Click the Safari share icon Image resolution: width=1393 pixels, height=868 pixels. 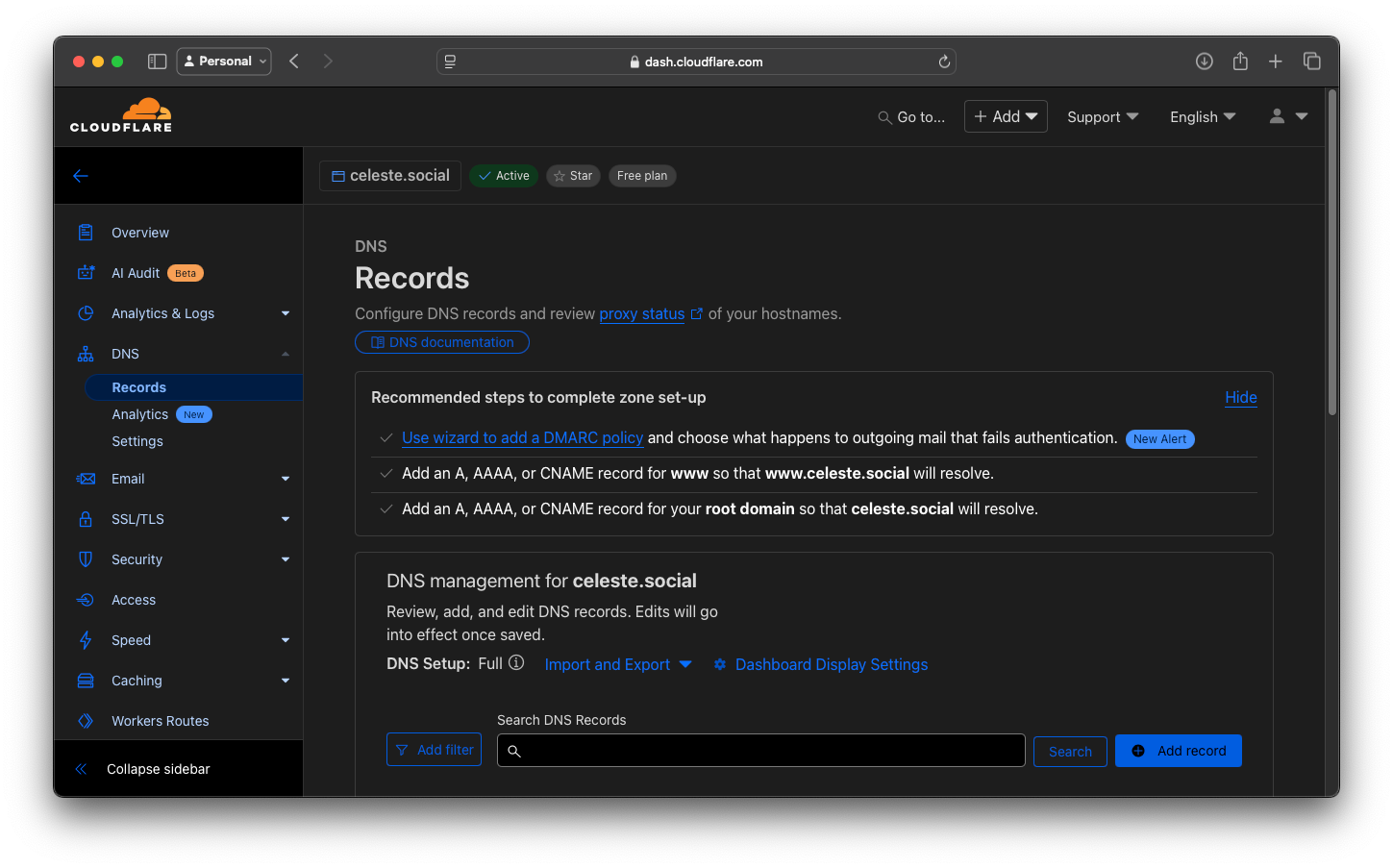click(1240, 62)
